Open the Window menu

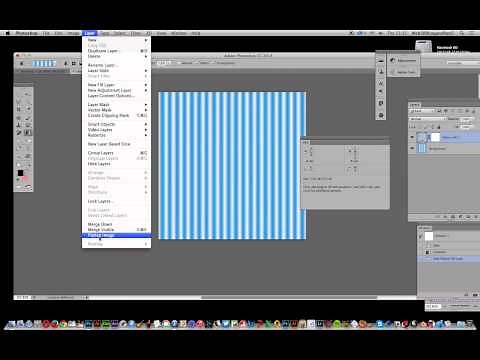(x=179, y=33)
